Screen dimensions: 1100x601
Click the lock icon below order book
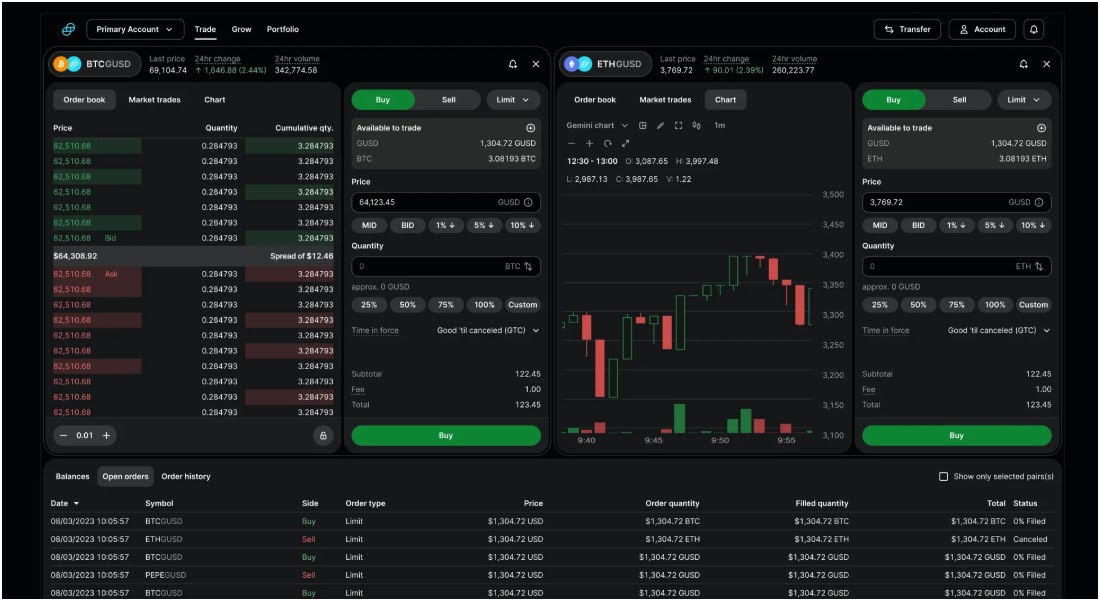pos(323,435)
